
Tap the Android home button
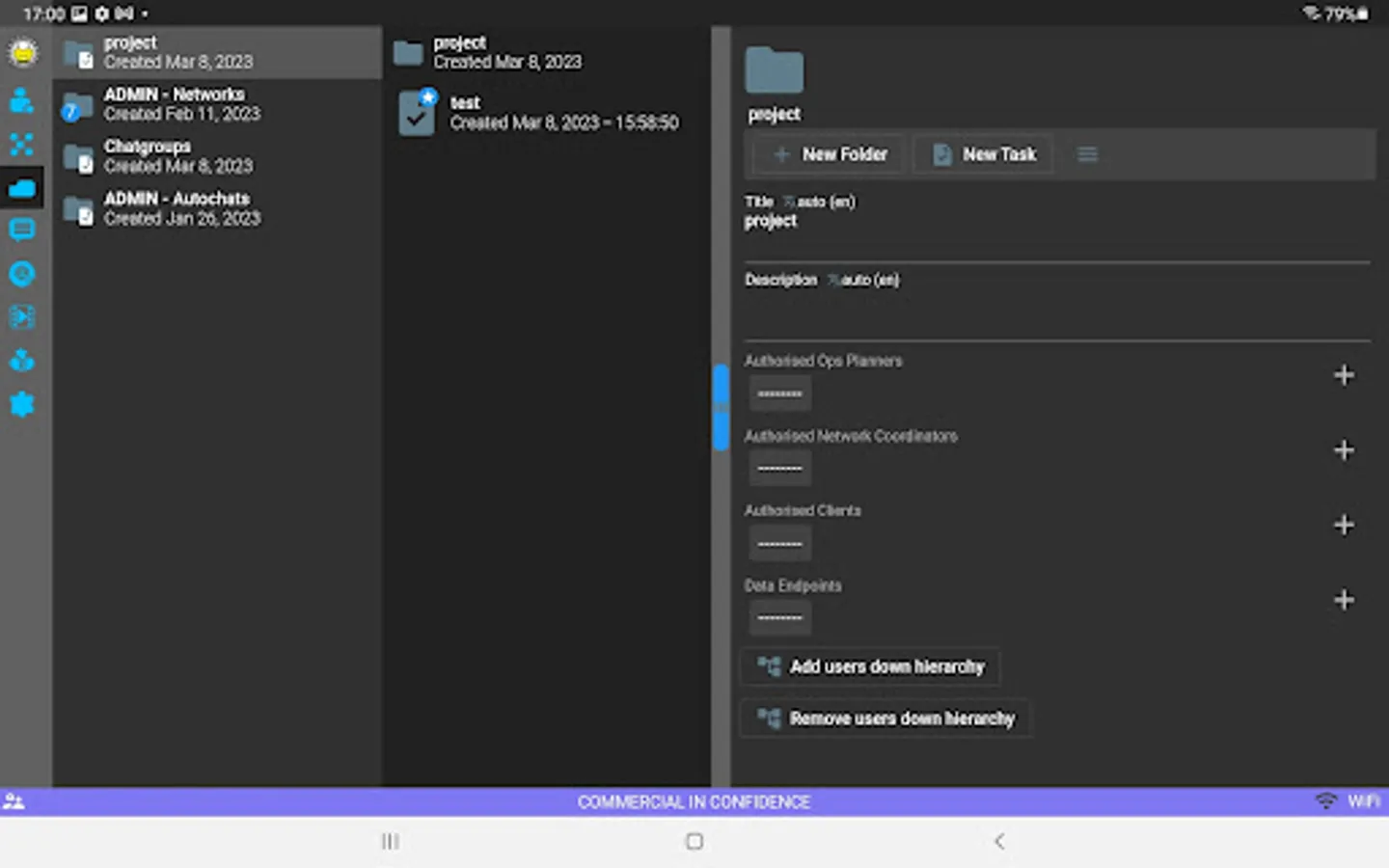point(694,842)
